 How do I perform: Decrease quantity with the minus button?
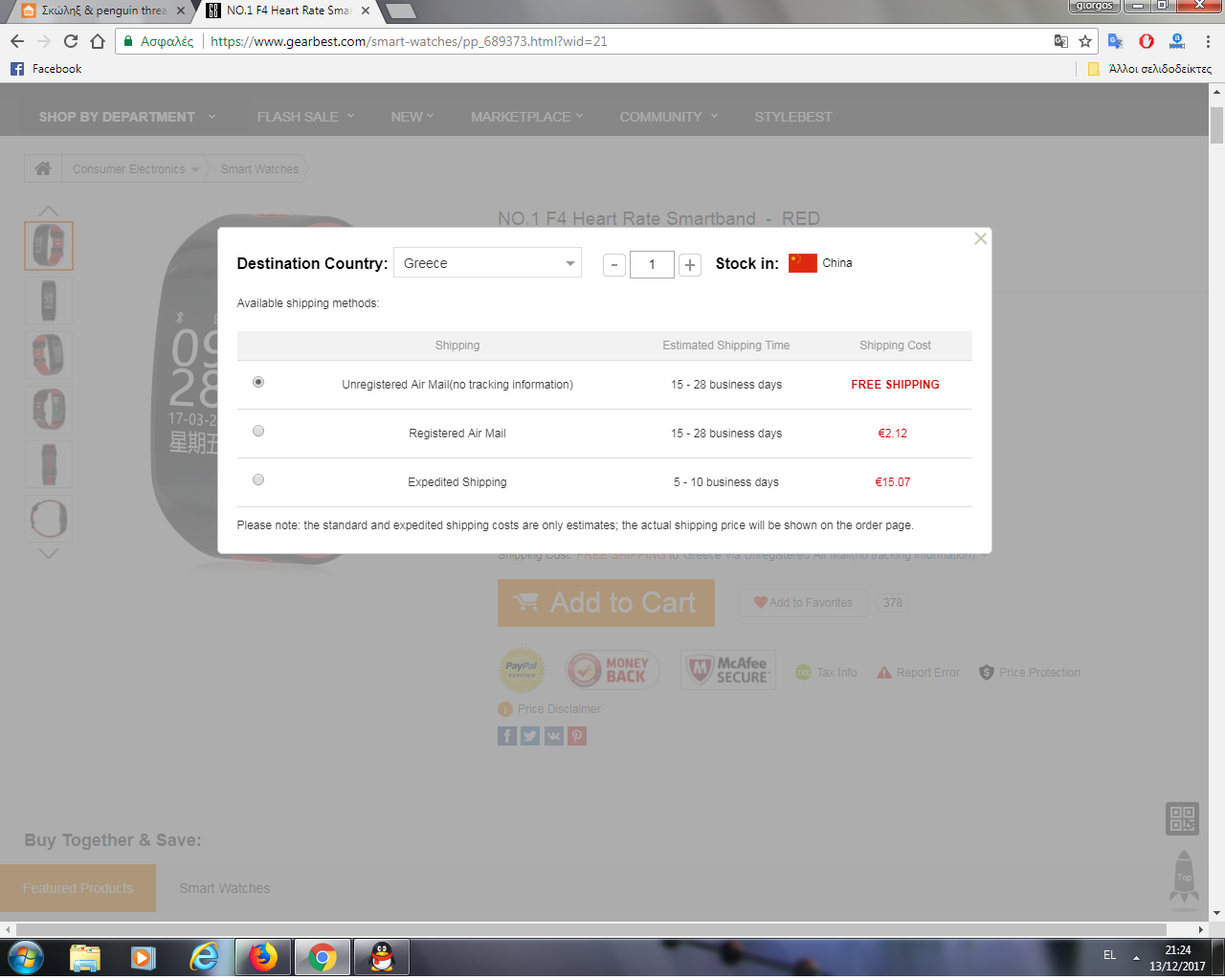[614, 265]
